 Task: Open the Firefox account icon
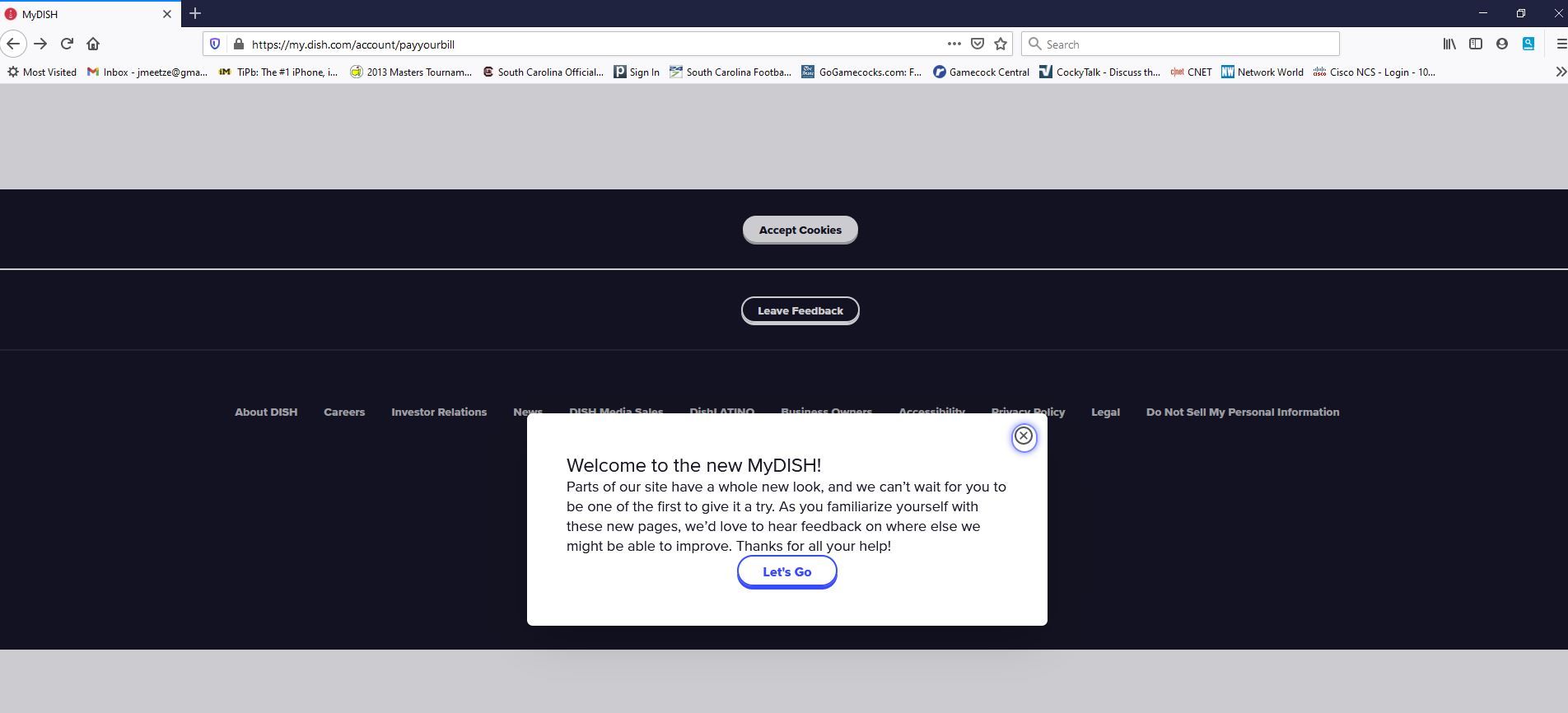1502,44
